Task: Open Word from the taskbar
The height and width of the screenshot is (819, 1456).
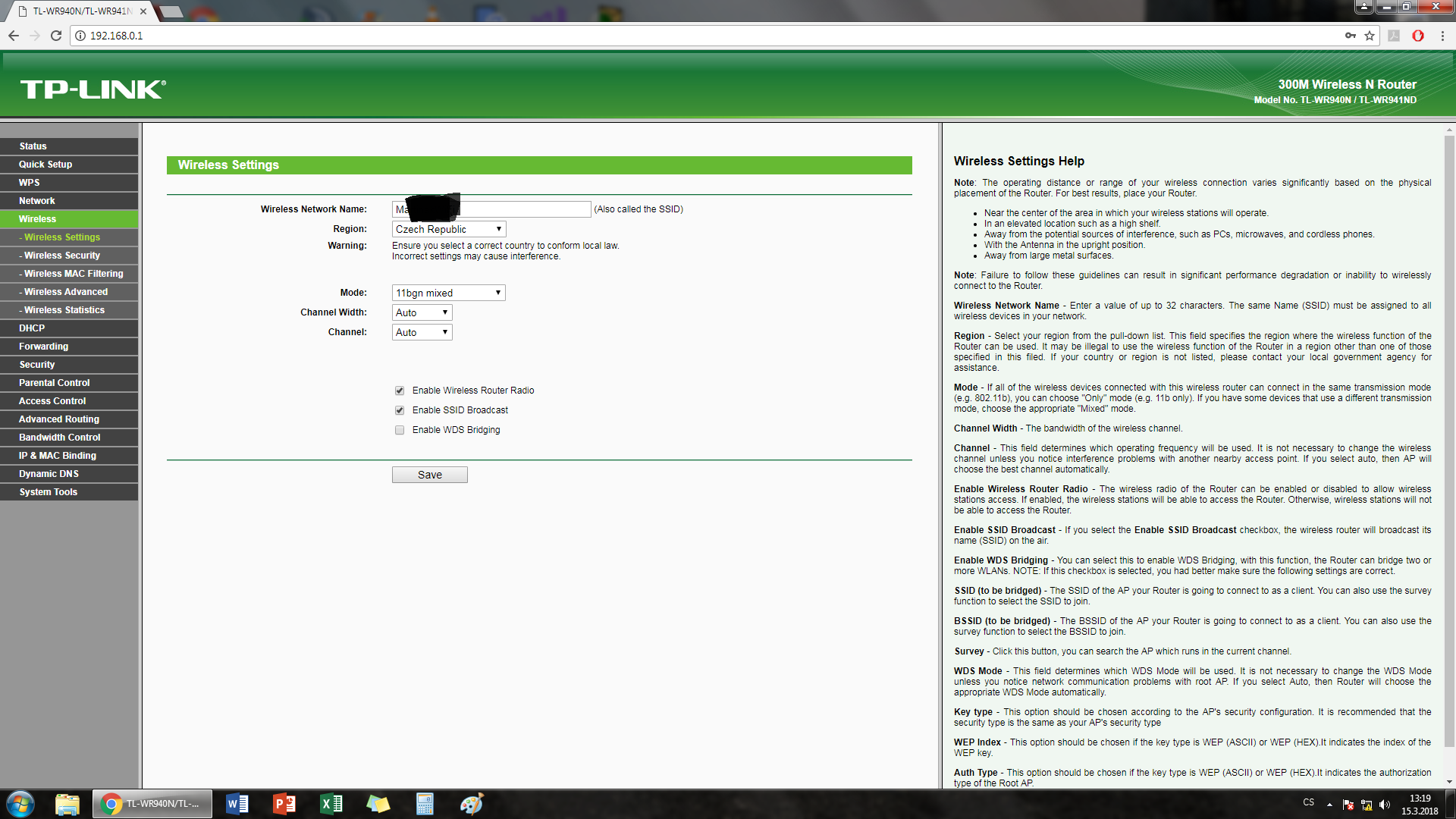Action: [237, 804]
